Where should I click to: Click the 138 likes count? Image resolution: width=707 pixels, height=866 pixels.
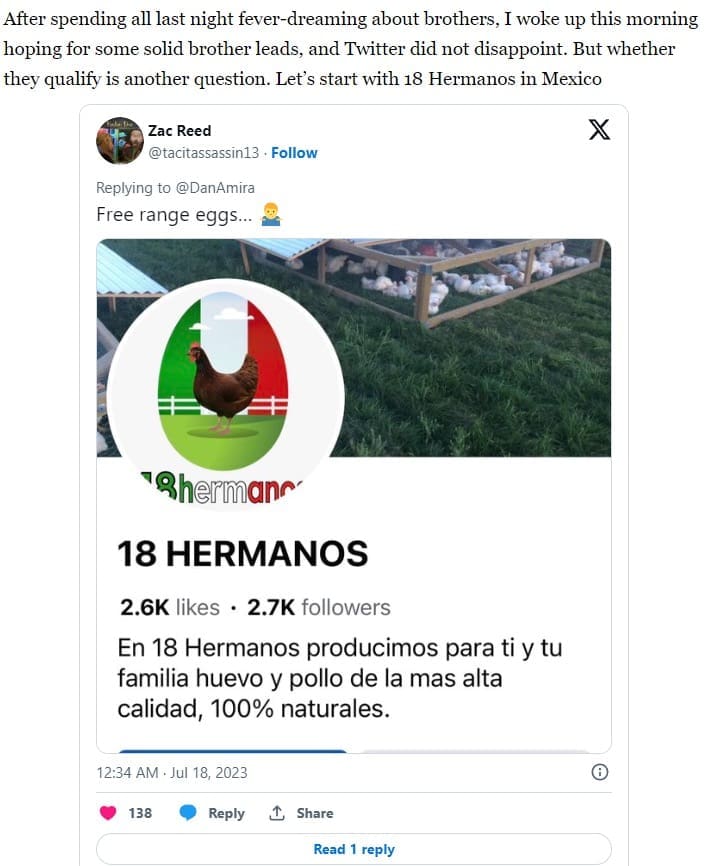point(140,813)
